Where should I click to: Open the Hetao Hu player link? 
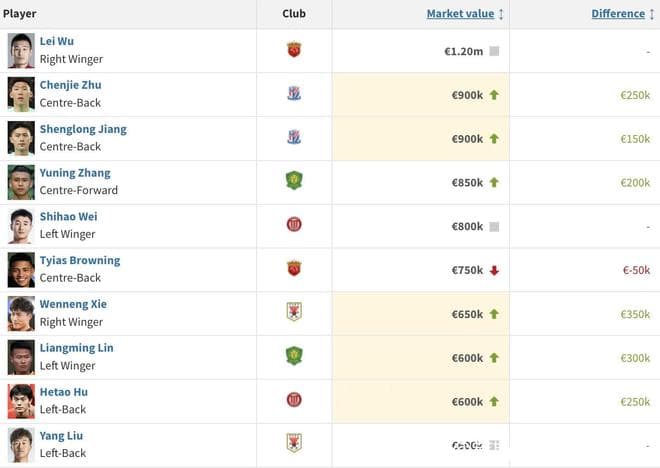(x=64, y=392)
